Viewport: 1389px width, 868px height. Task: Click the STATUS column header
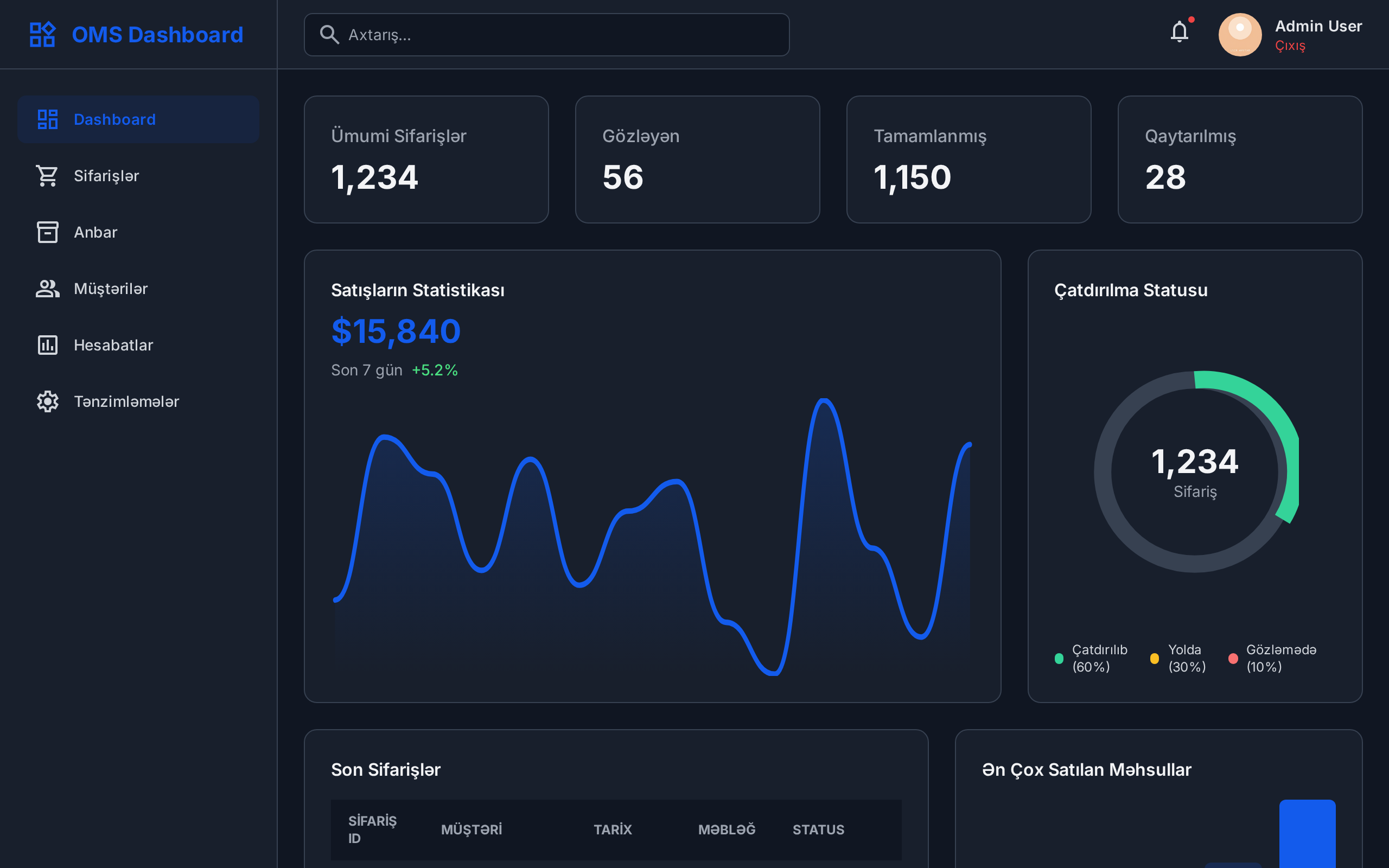pos(818,829)
